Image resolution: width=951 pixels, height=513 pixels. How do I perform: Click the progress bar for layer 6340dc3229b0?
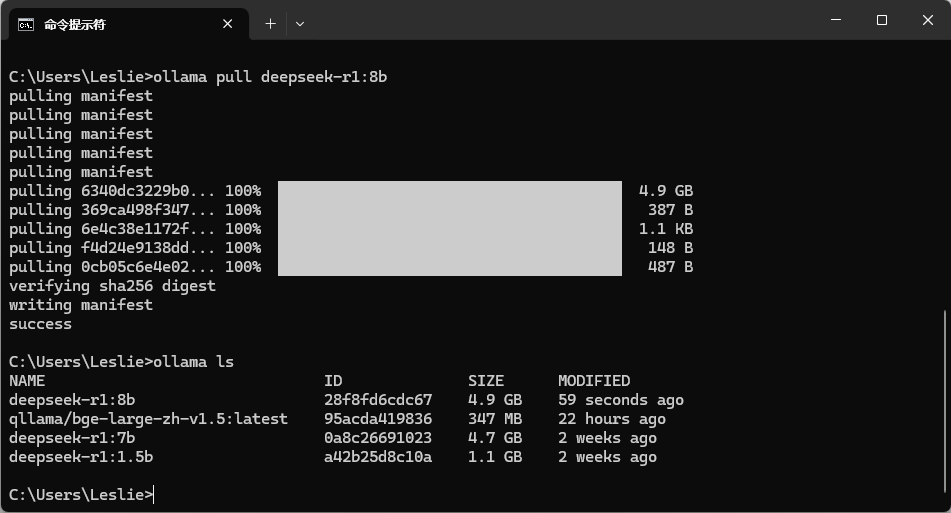coord(449,191)
